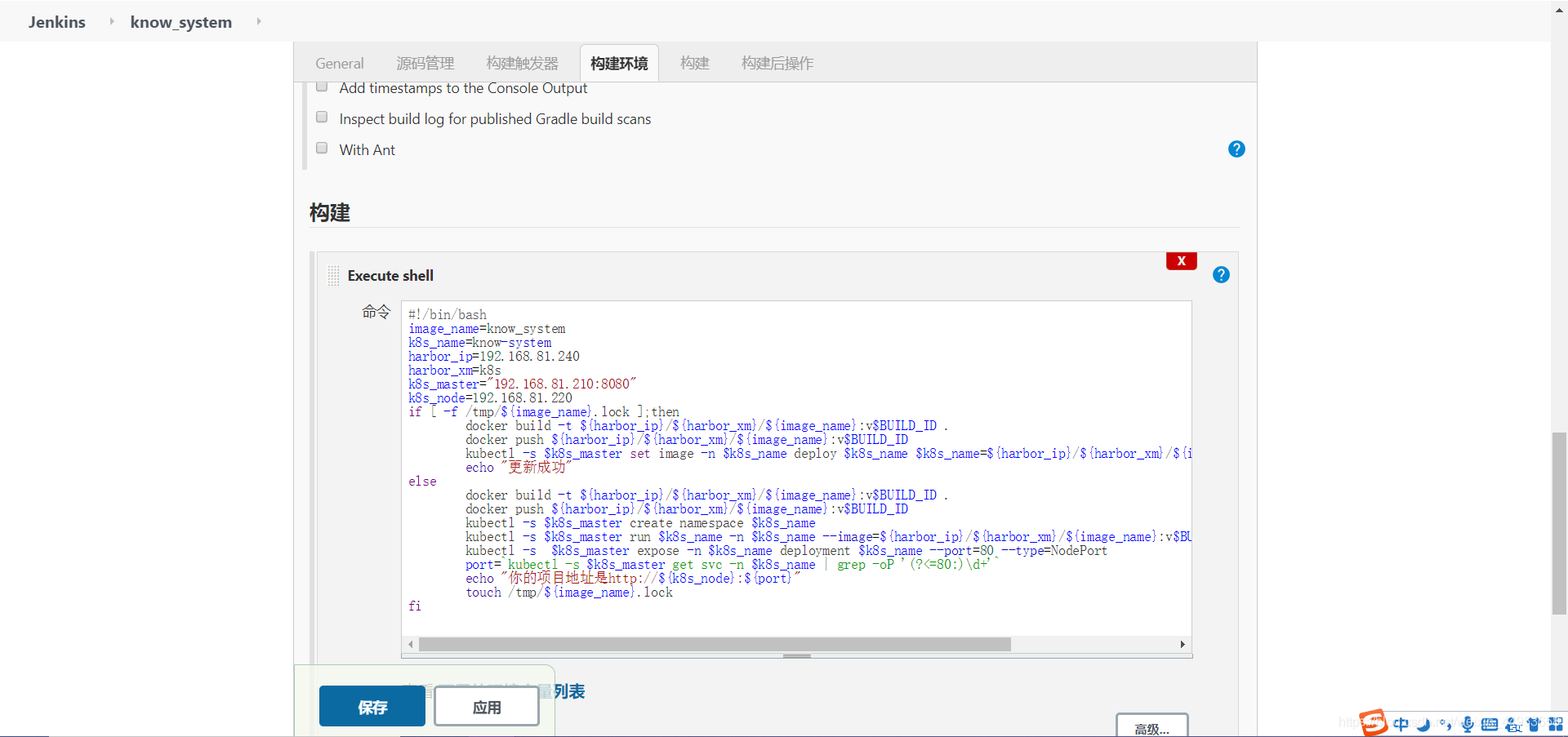Open help for Execute shell step

[1221, 275]
